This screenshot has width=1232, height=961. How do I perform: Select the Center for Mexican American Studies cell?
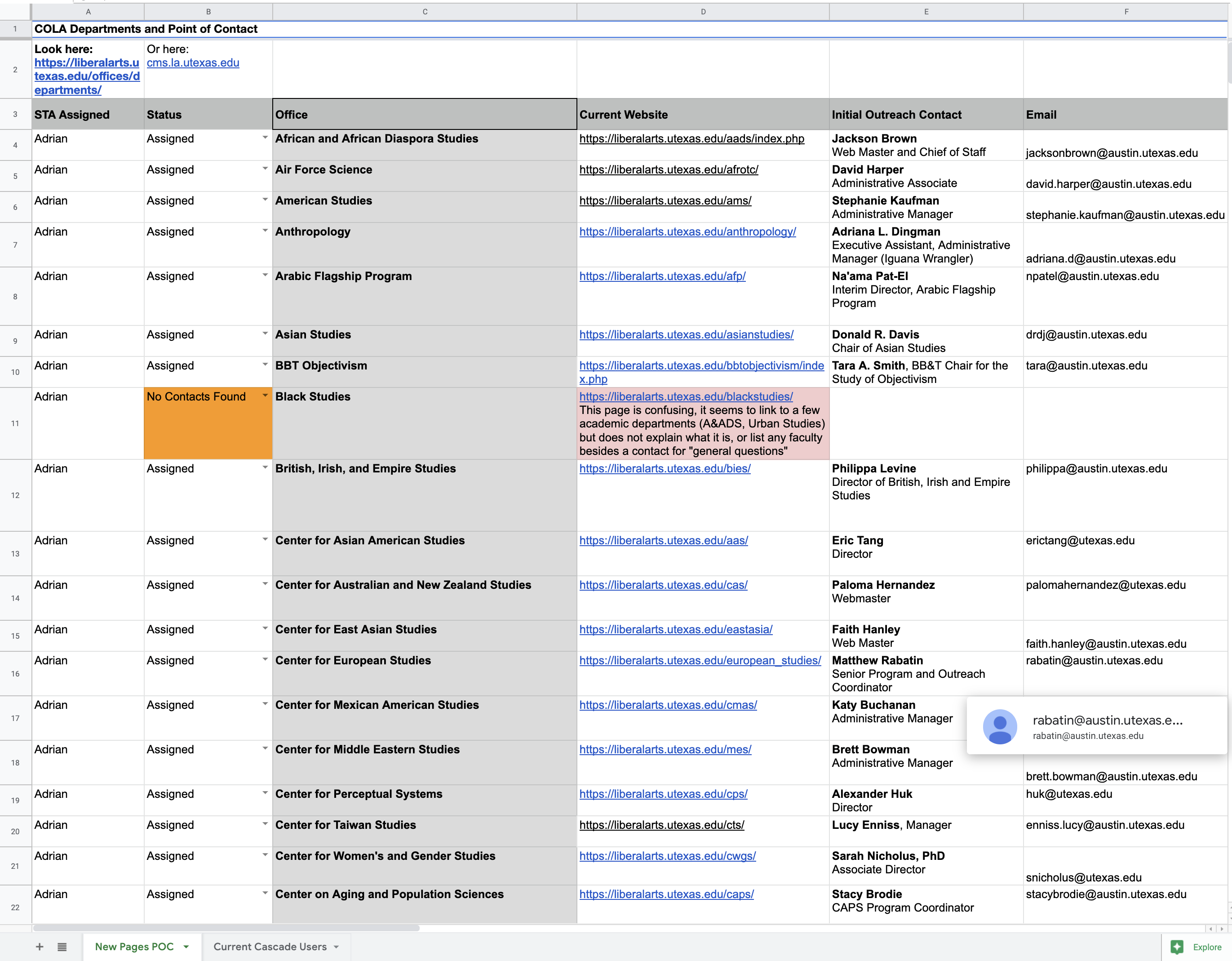pos(425,718)
